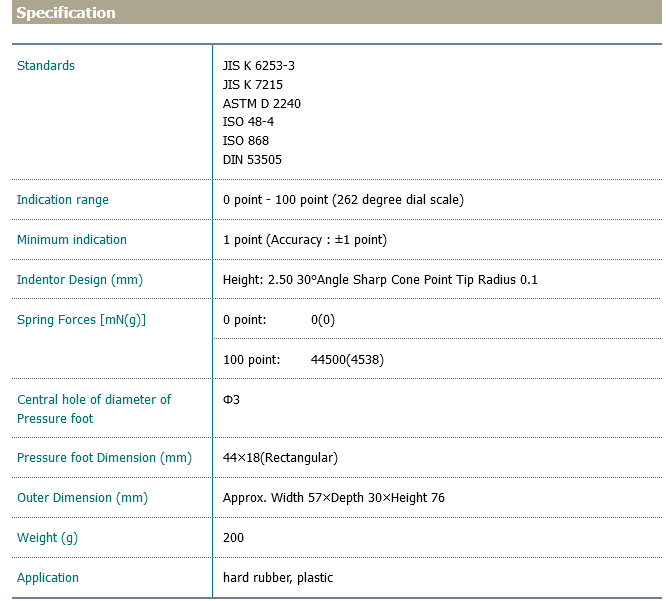The height and width of the screenshot is (601, 666).
Task: Click the Spring Forces [mN(g)] label
Action: coord(82,320)
